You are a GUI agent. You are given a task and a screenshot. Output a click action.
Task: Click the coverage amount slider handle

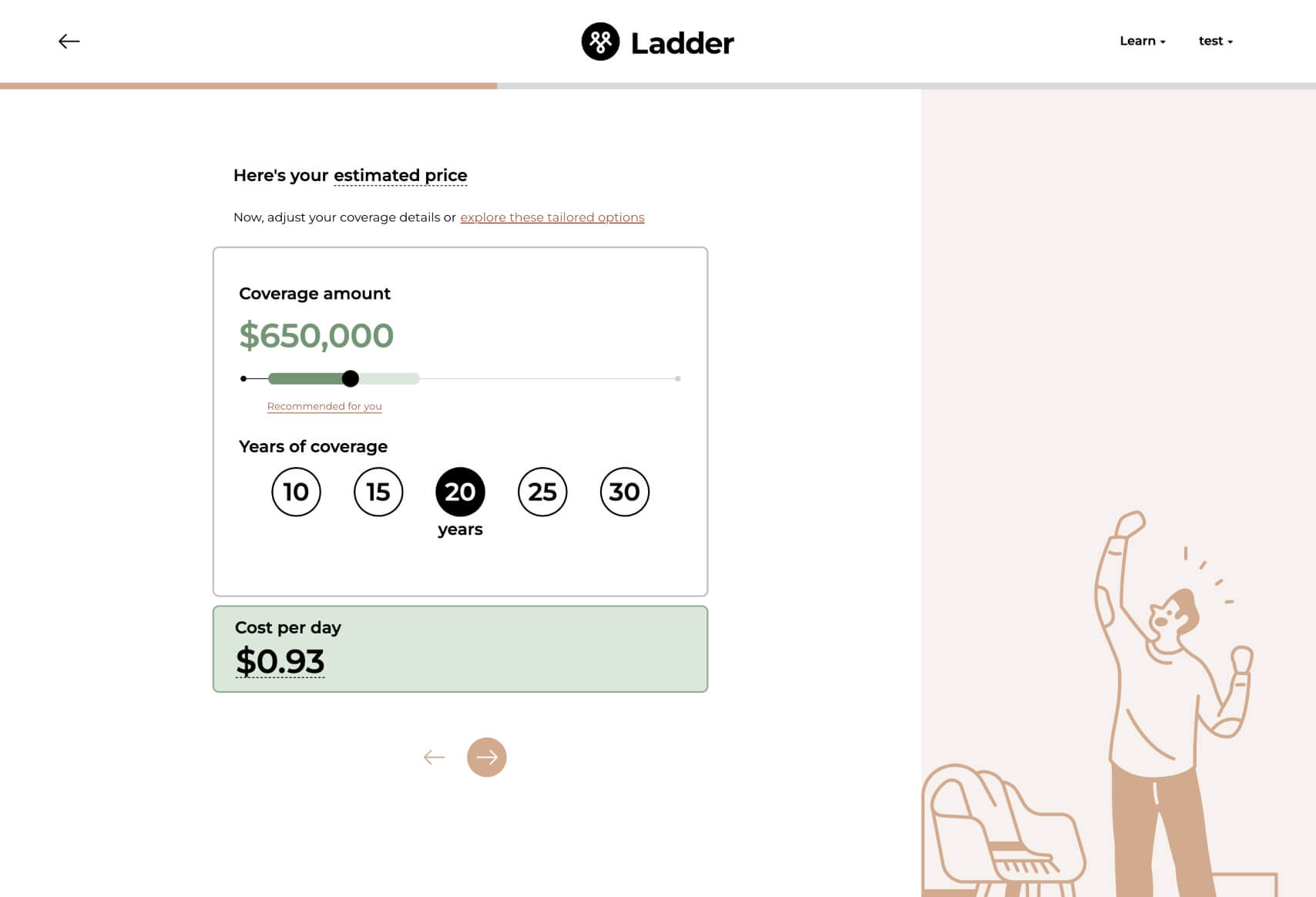pyautogui.click(x=351, y=378)
